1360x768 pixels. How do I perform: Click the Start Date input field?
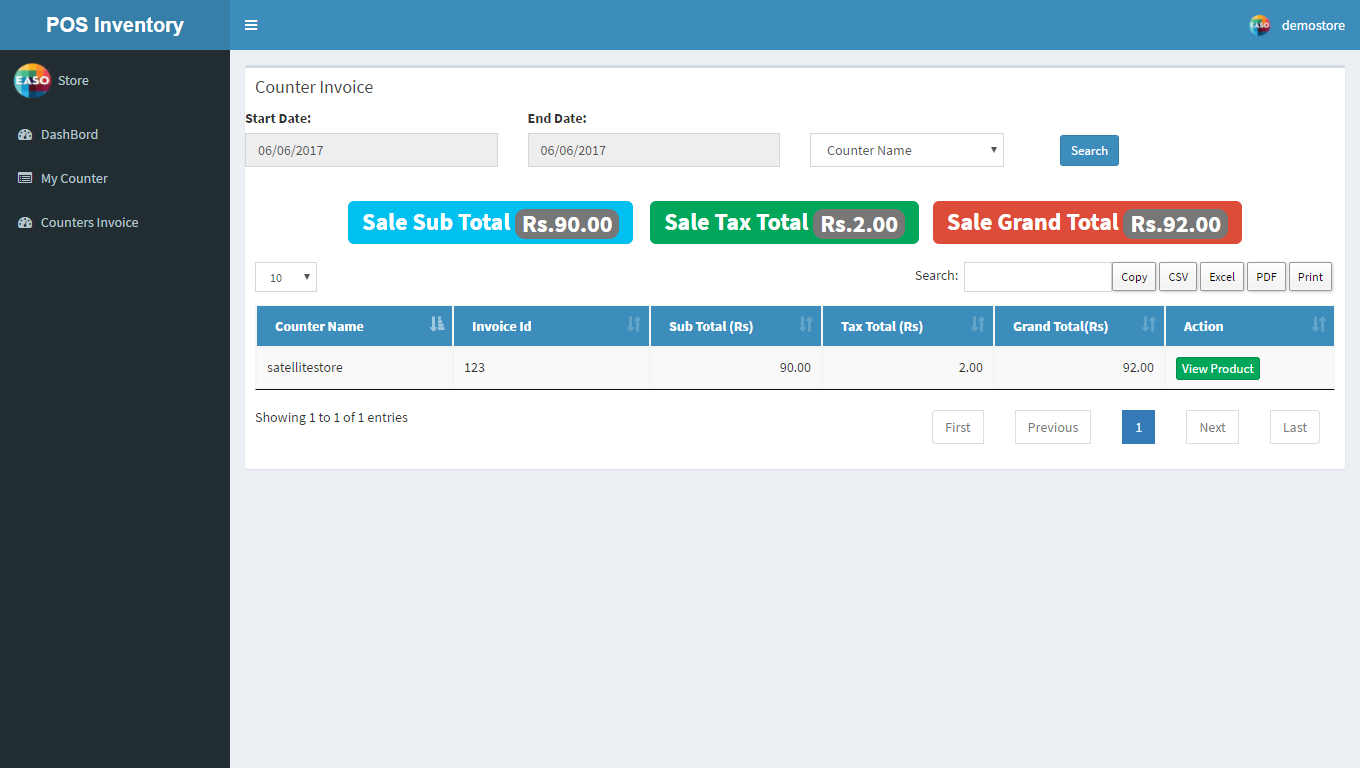371,150
